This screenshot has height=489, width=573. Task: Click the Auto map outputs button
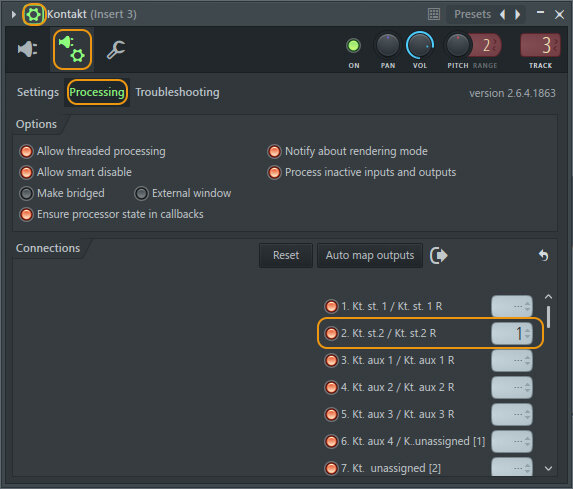tap(370, 255)
